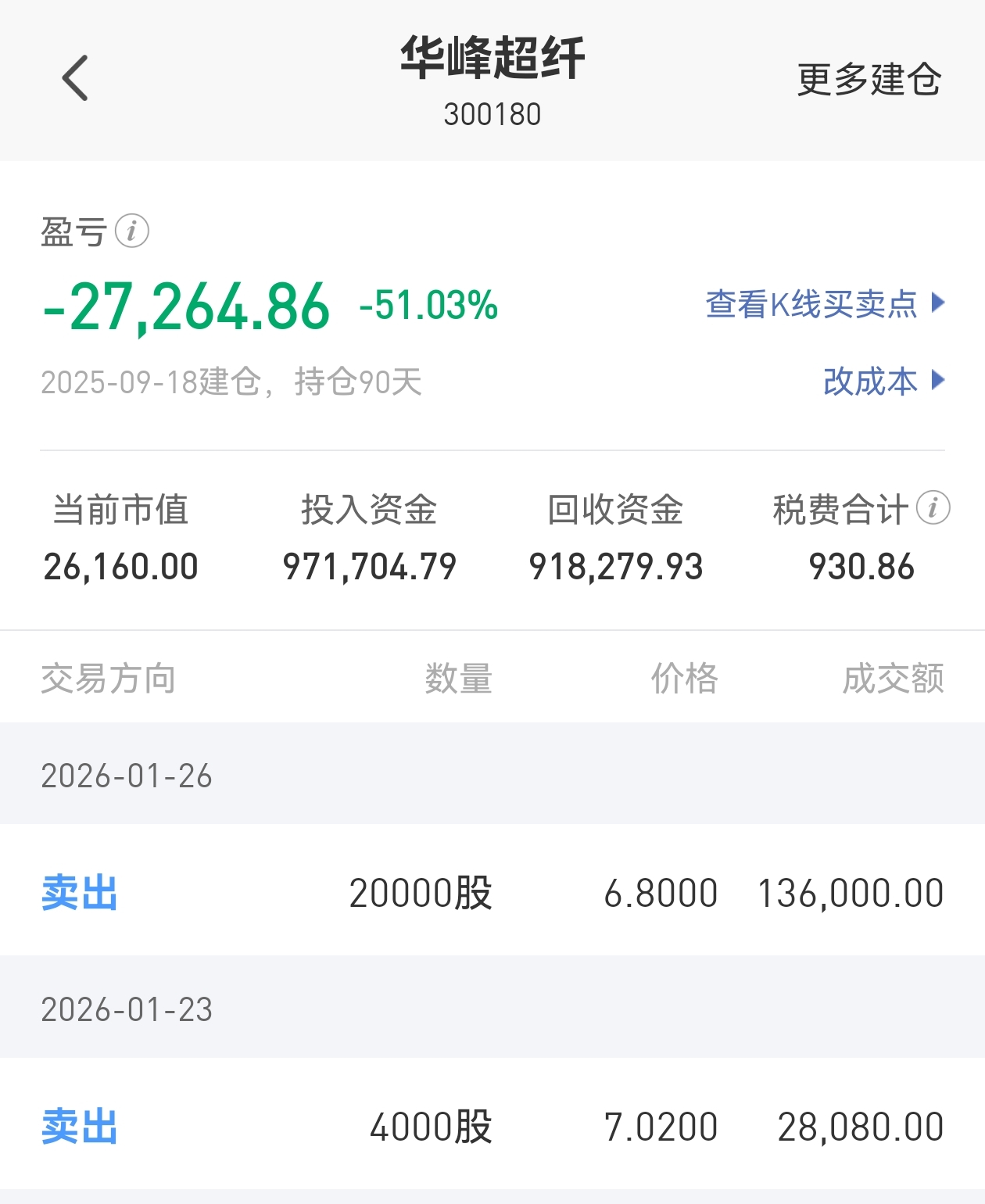Tap the date header 2026-01-26
985x1204 pixels.
127,776
